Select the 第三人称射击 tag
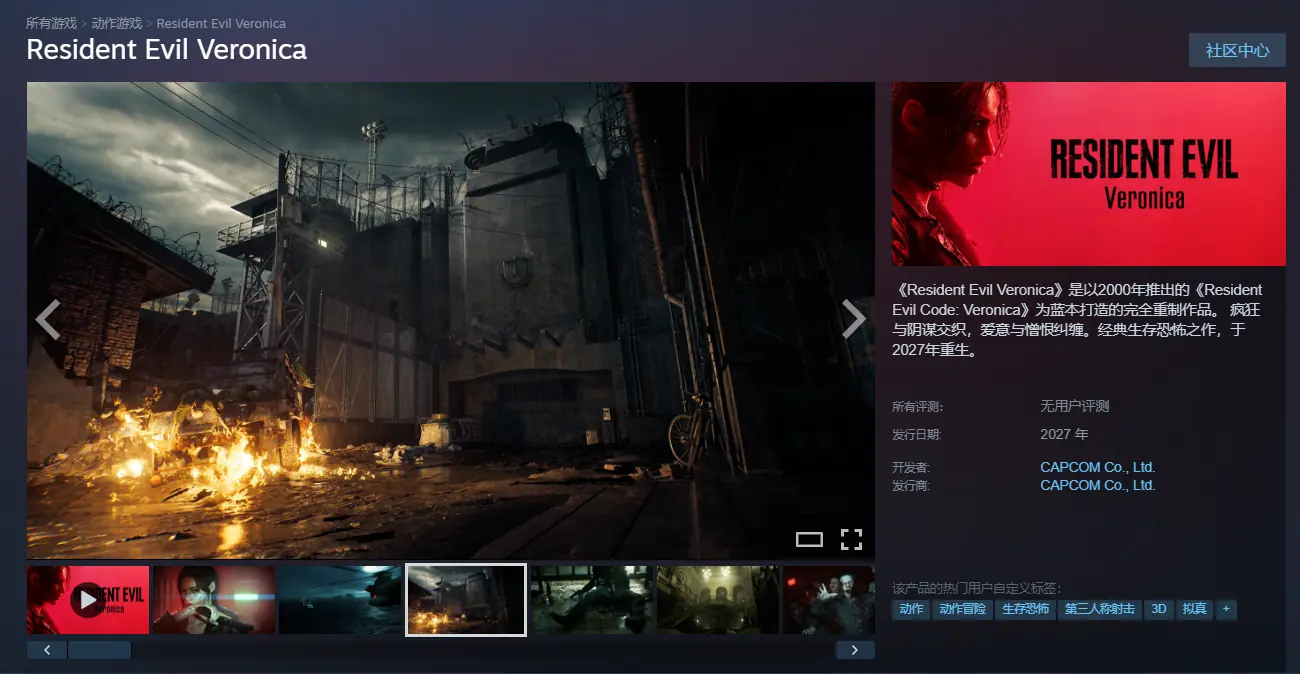The height and width of the screenshot is (674, 1300). pyautogui.click(x=1100, y=608)
